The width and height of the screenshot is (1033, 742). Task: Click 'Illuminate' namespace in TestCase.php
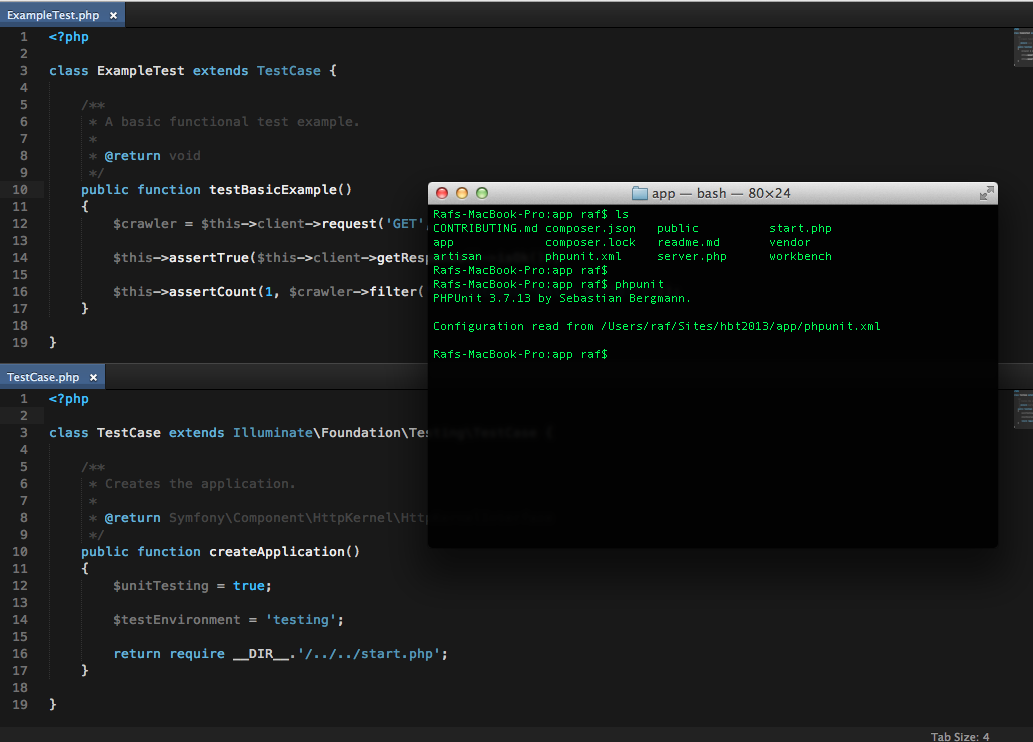(x=273, y=433)
